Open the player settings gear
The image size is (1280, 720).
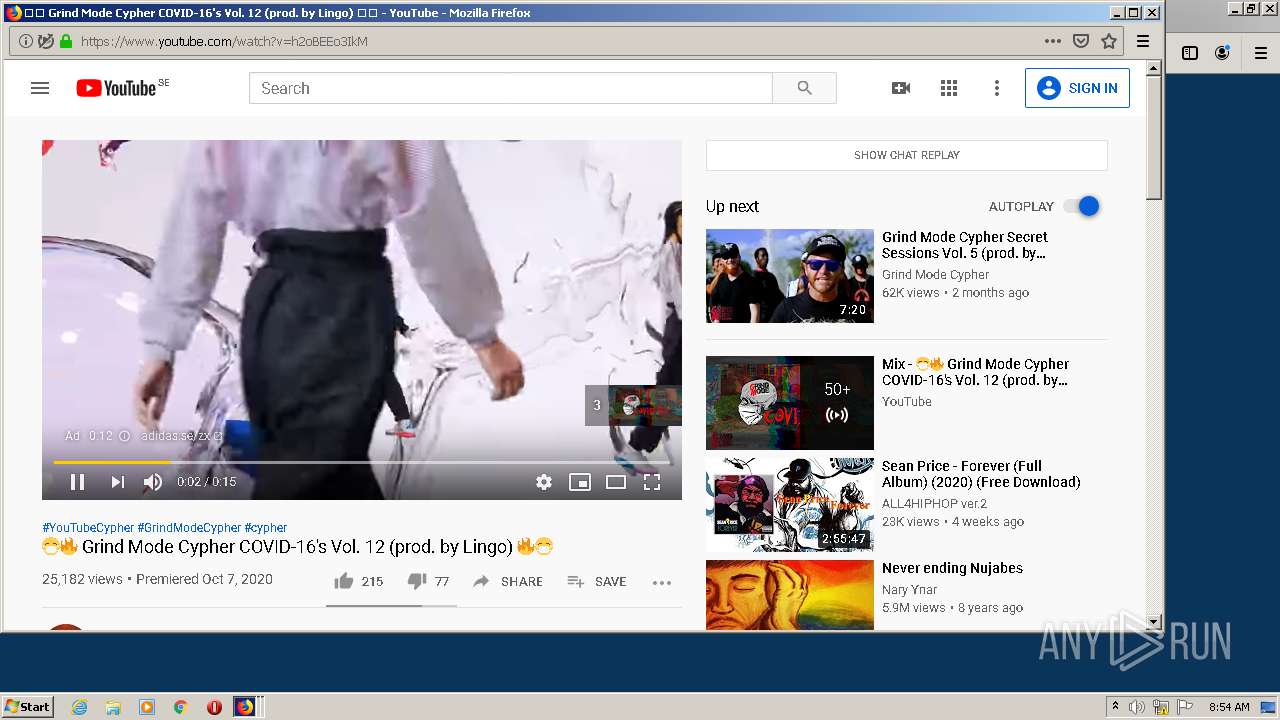544,482
